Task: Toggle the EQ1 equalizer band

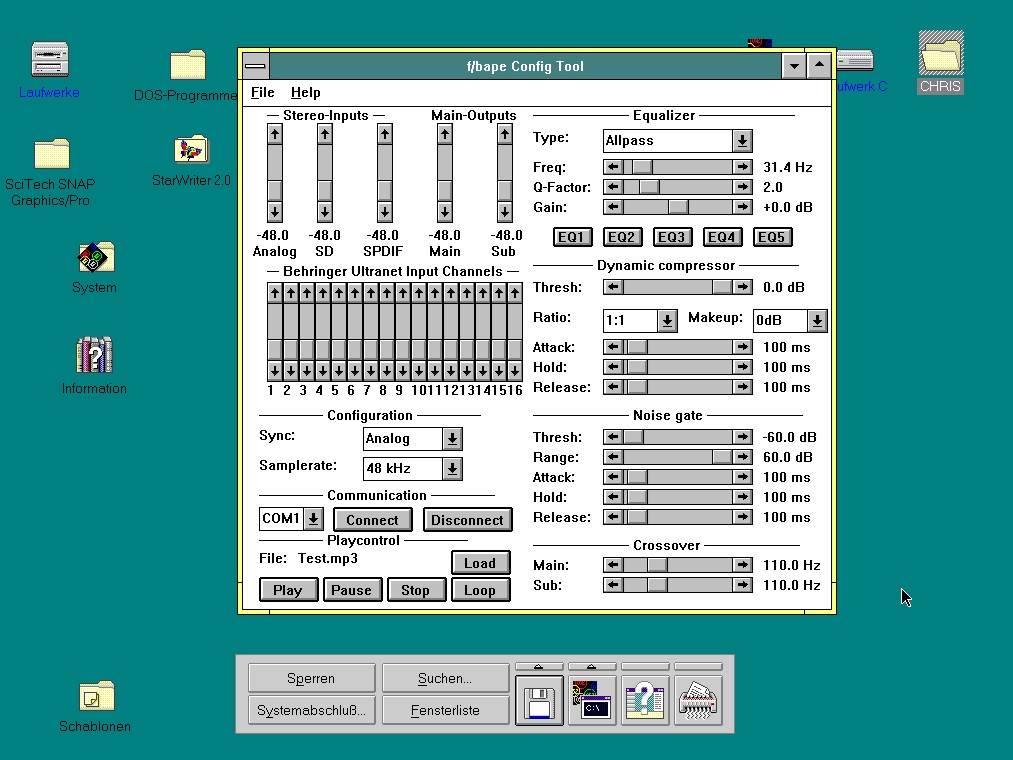Action: [x=571, y=237]
